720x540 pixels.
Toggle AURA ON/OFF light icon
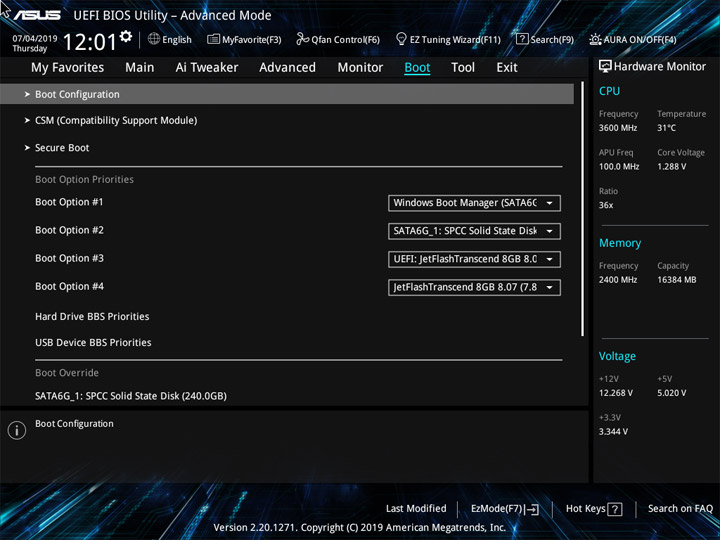coord(595,39)
